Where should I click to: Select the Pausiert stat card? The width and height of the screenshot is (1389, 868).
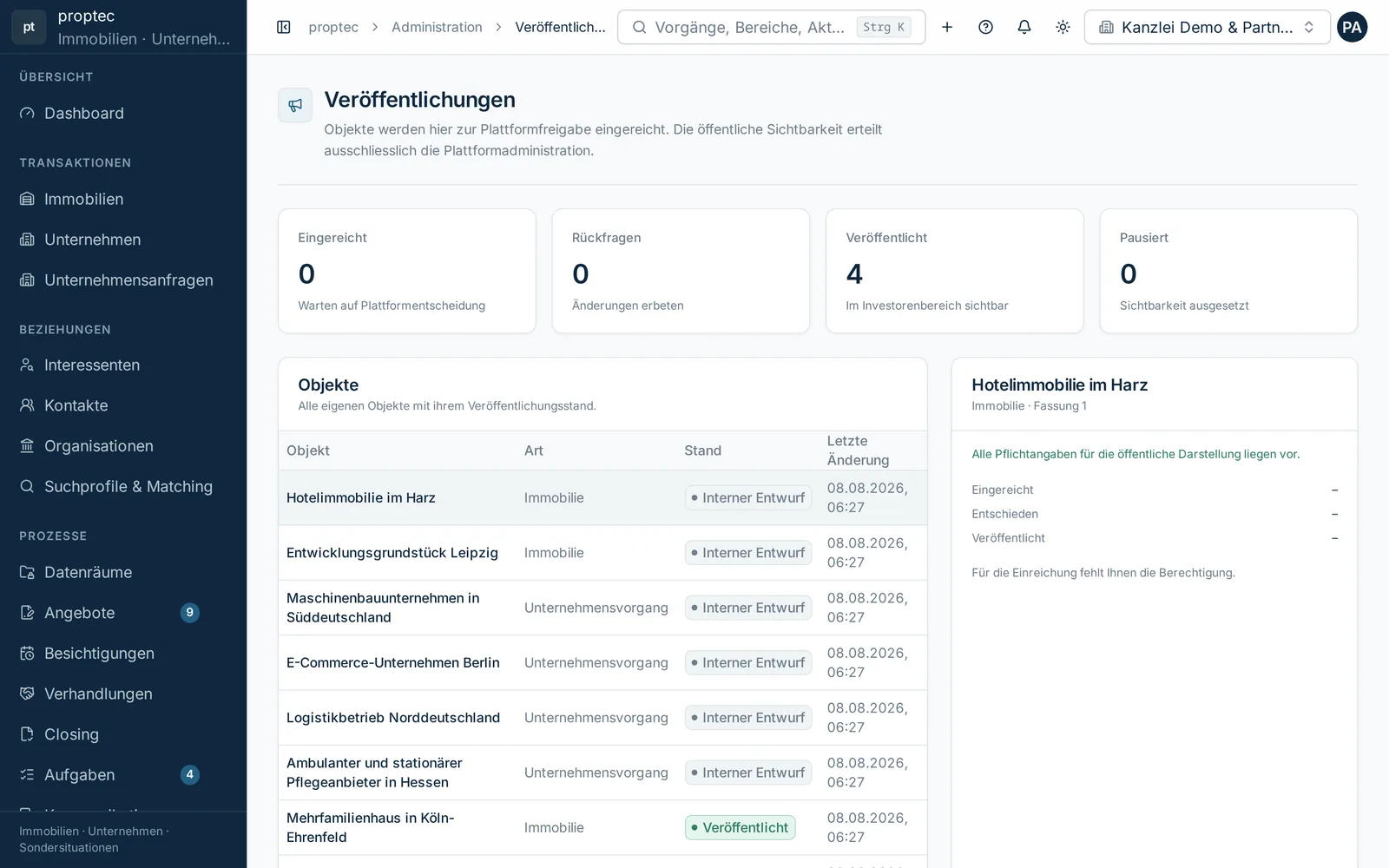(x=1228, y=271)
